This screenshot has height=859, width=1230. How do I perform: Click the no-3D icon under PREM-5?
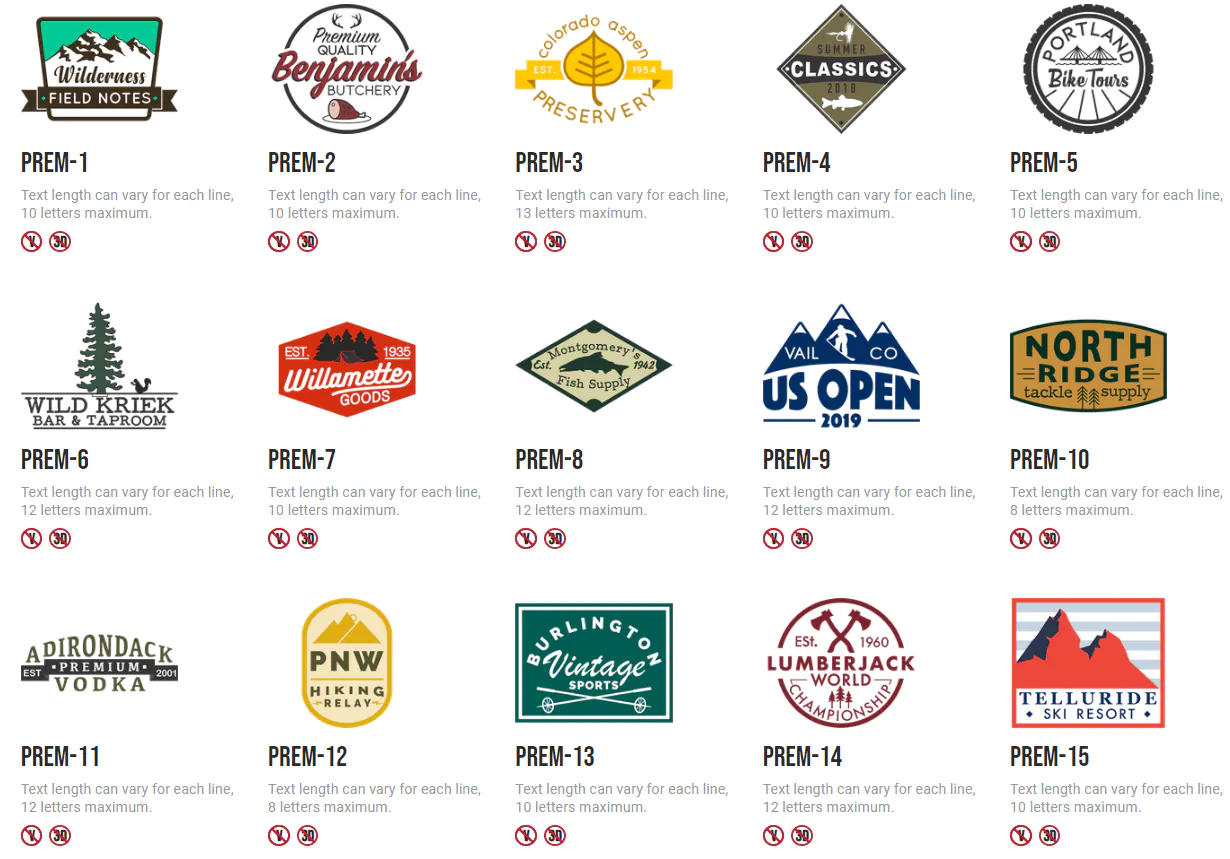pyautogui.click(x=1049, y=241)
